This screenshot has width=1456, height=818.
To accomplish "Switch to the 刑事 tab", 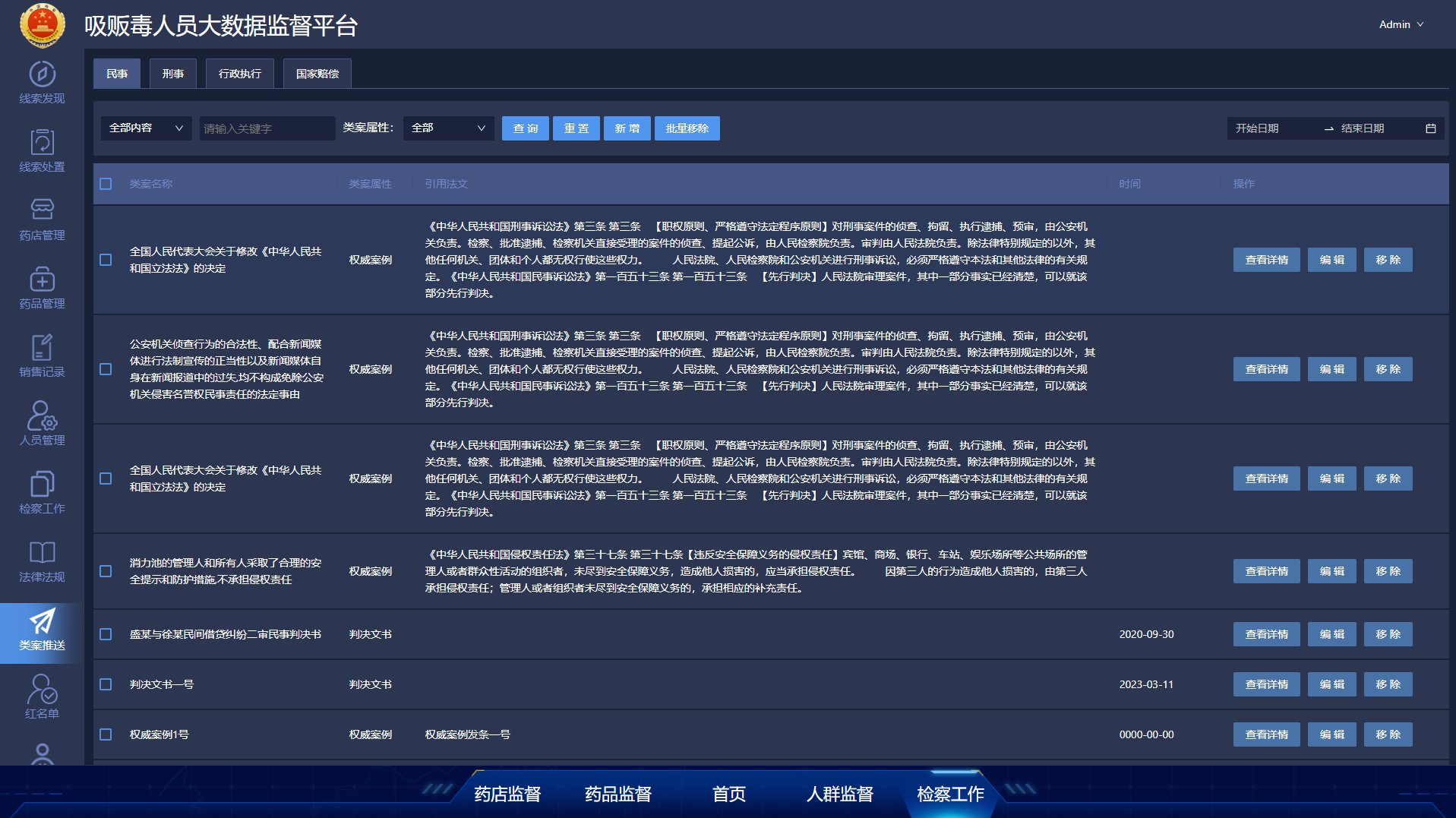I will 172,74.
